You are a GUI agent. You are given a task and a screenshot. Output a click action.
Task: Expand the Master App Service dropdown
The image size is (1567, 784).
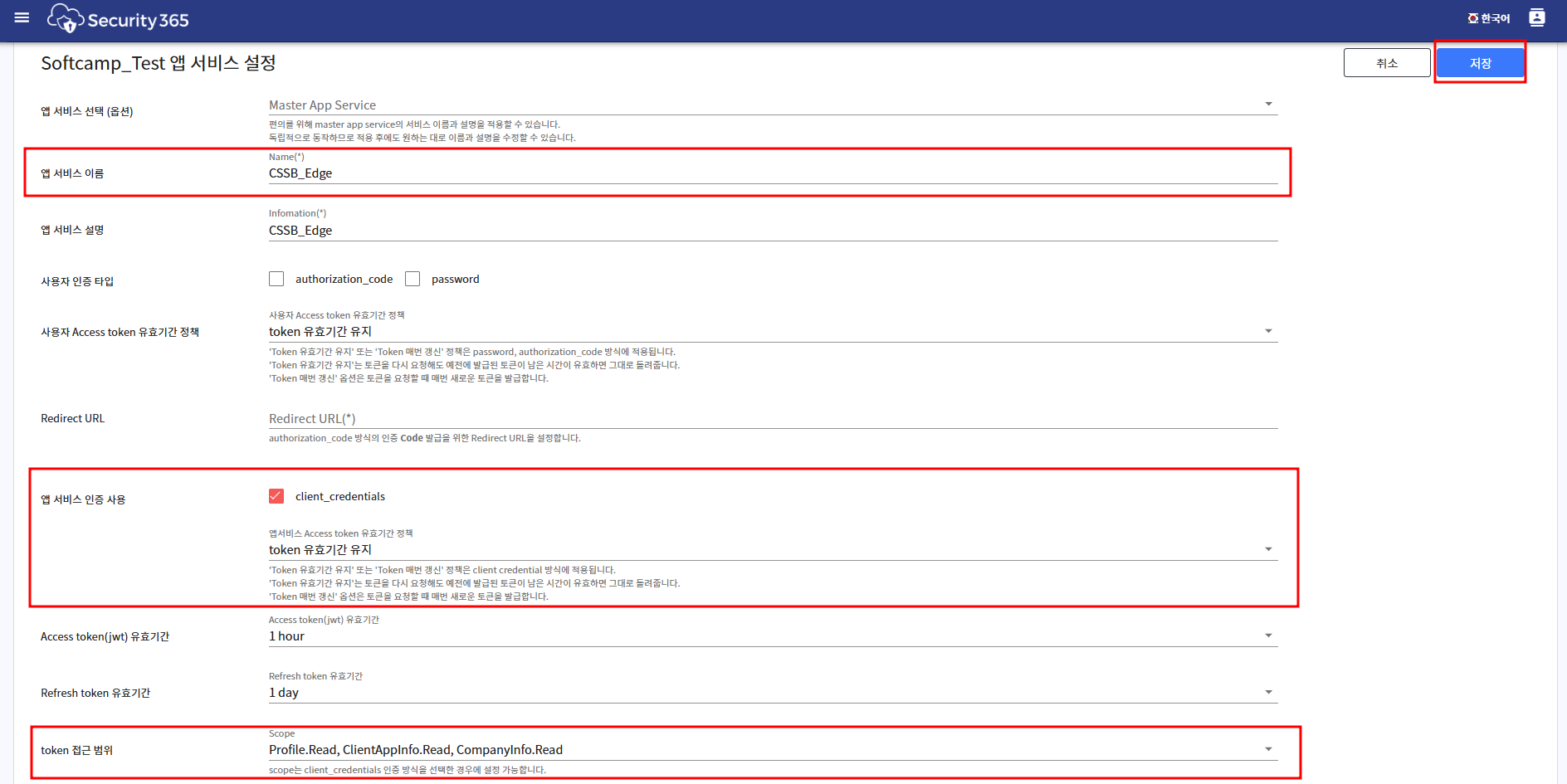(x=1268, y=105)
